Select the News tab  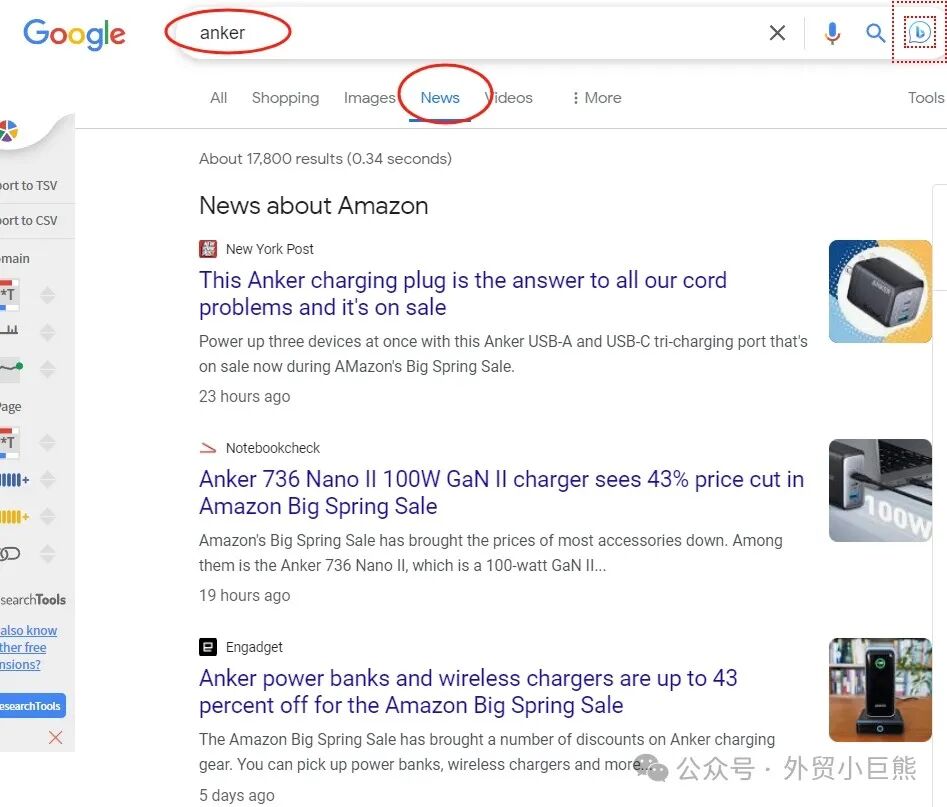coord(440,98)
